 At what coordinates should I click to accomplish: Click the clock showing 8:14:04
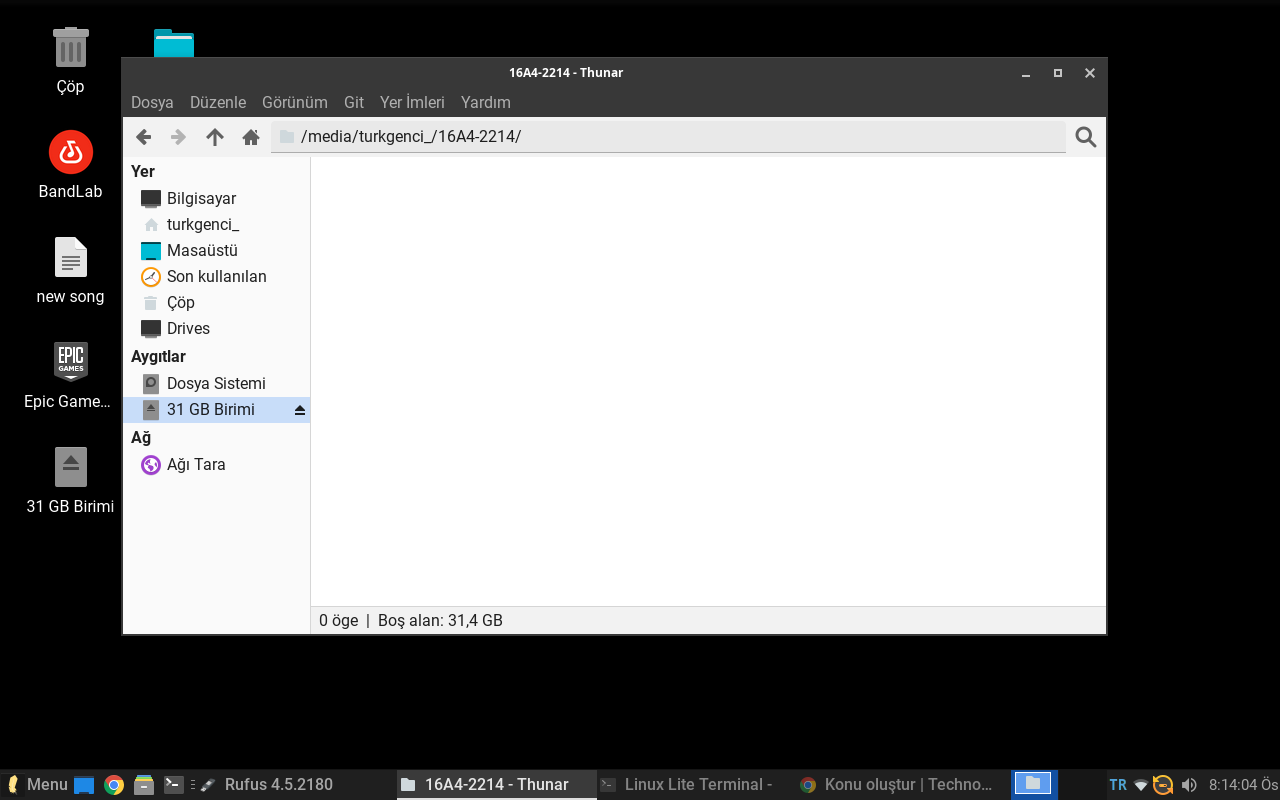[x=1243, y=785]
